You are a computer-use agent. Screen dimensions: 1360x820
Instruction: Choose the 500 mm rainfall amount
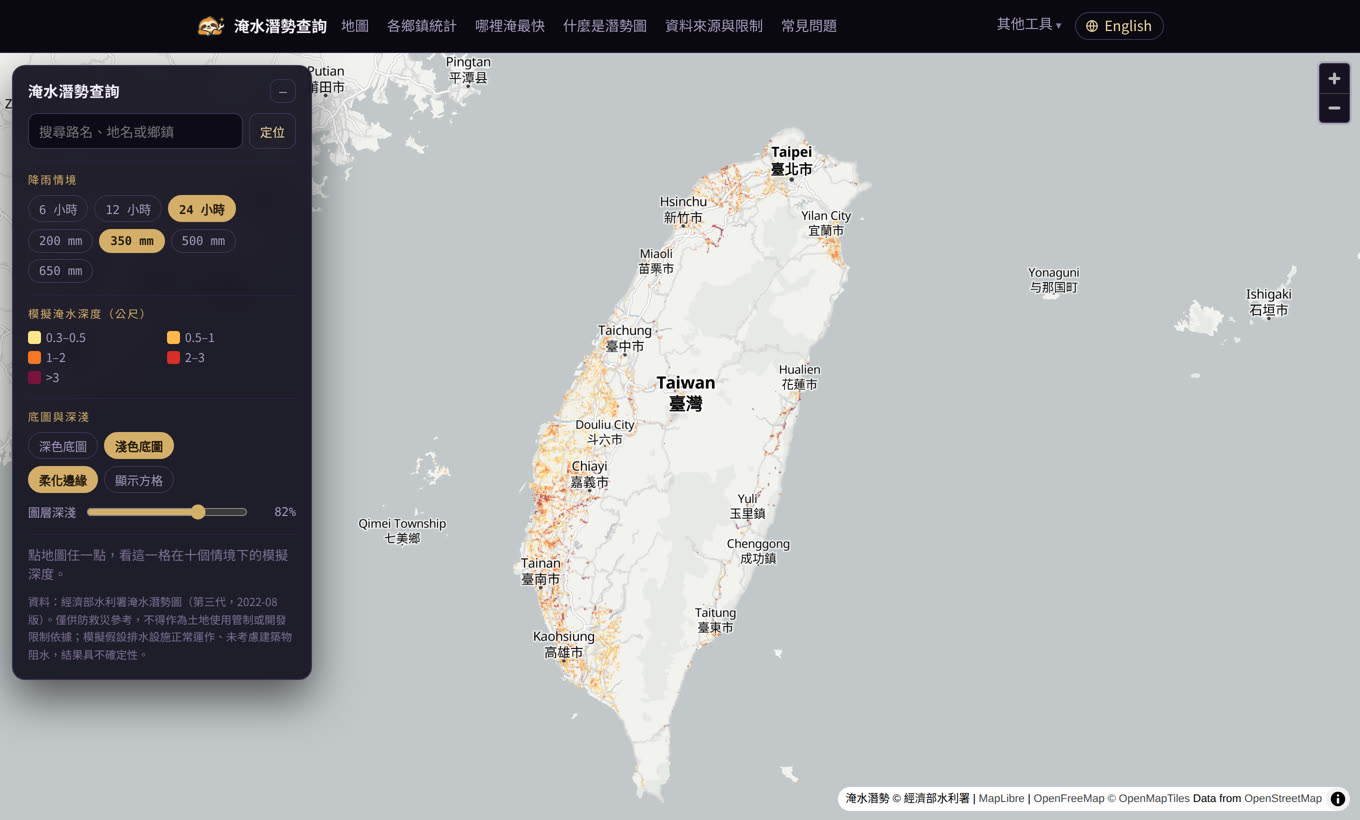(x=203, y=241)
